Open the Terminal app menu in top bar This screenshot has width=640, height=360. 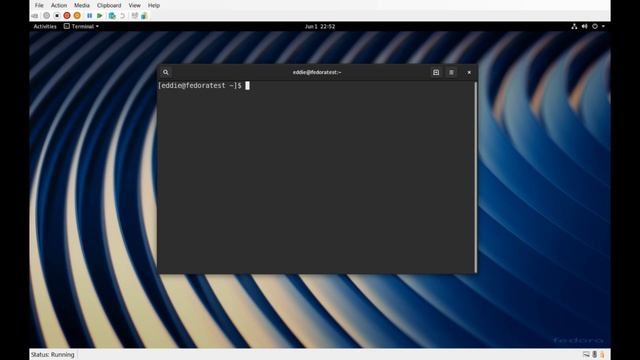[81, 26]
